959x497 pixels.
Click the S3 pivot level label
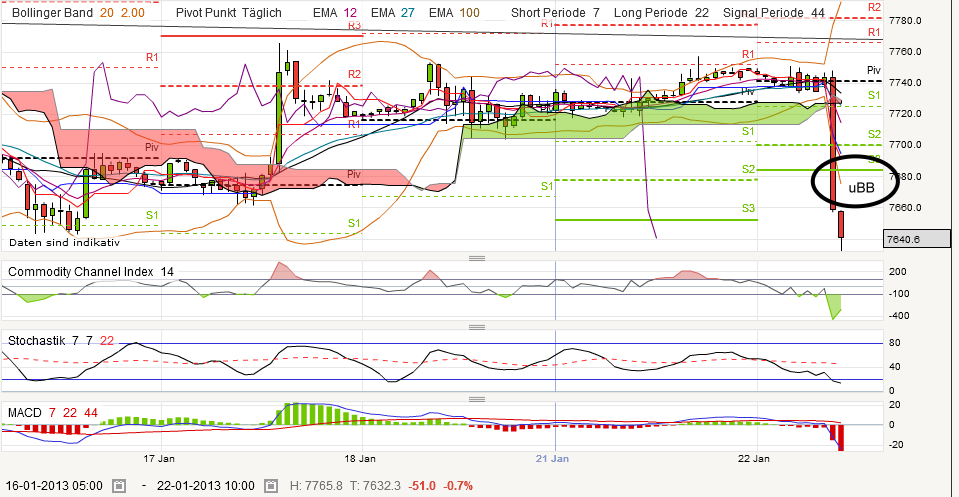749,208
